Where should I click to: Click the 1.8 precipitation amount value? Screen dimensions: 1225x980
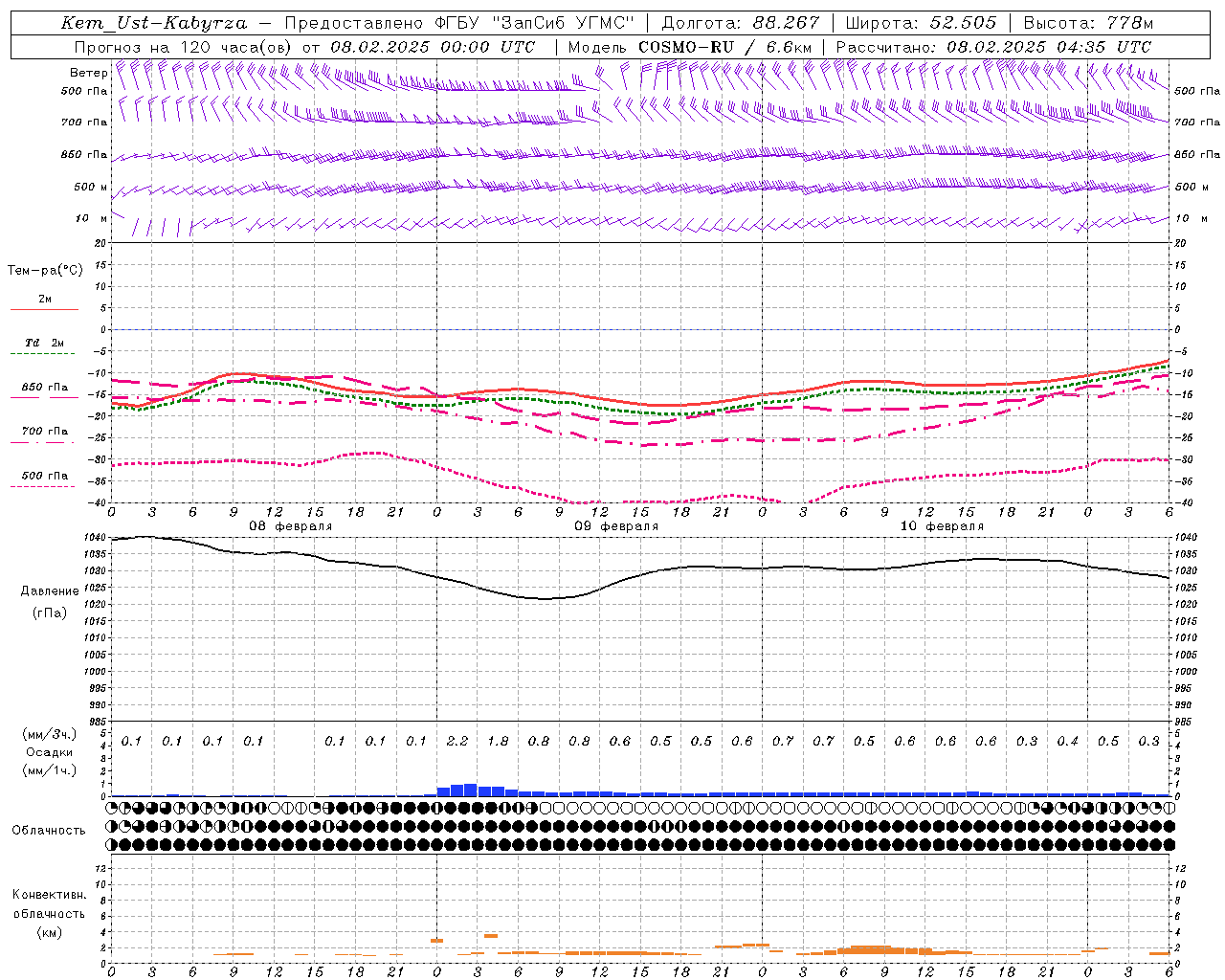[498, 741]
